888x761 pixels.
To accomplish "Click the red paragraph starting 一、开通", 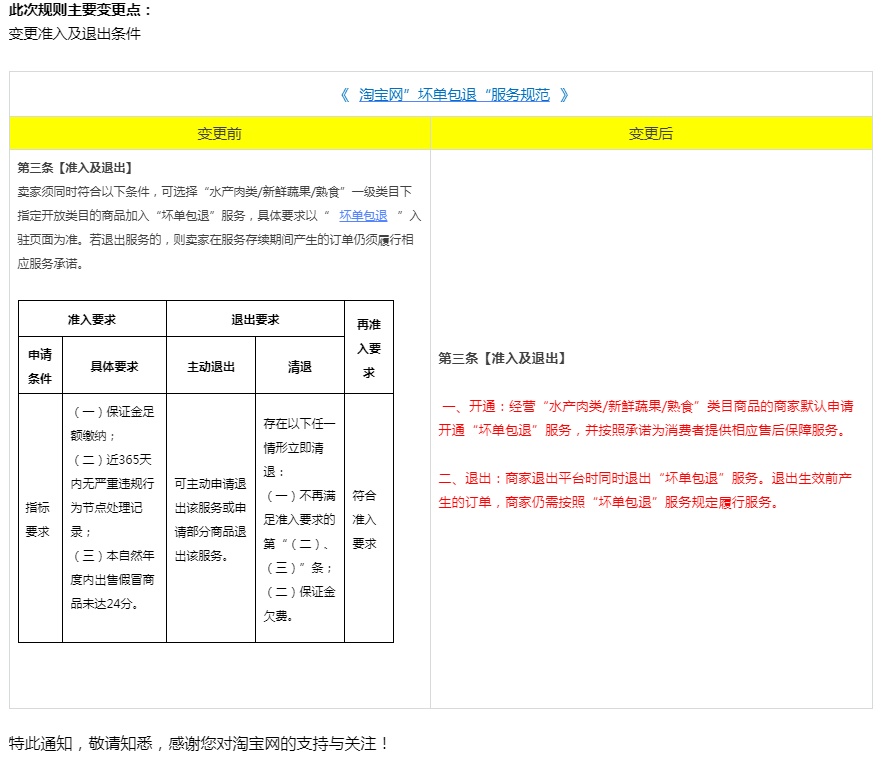I will (x=646, y=418).
